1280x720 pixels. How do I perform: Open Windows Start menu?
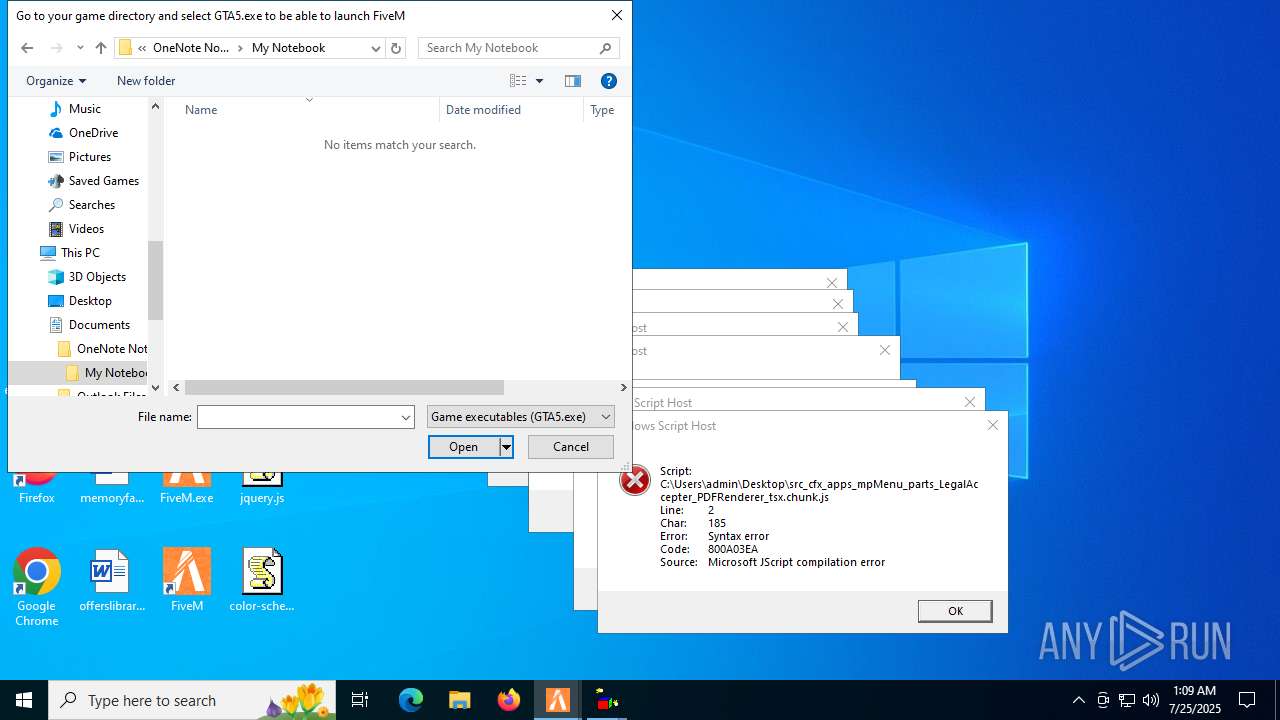pyautogui.click(x=24, y=700)
